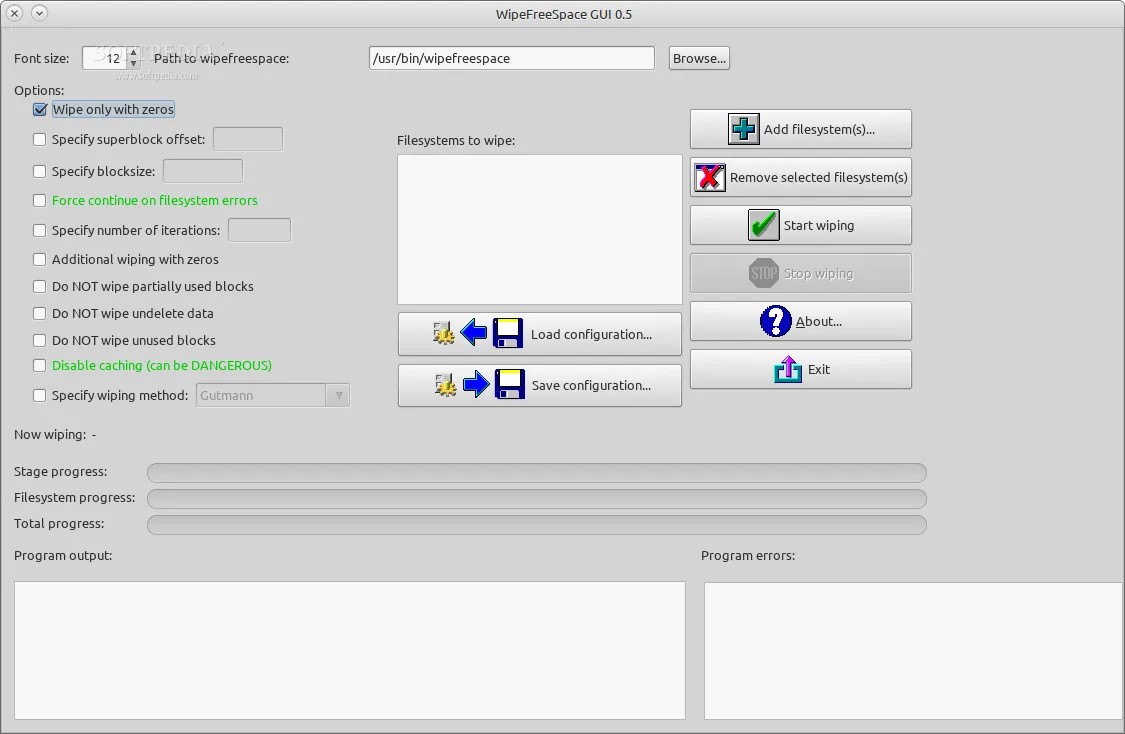Click the red X Remove filesystem icon
Image resolution: width=1125 pixels, height=734 pixels.
click(x=710, y=177)
